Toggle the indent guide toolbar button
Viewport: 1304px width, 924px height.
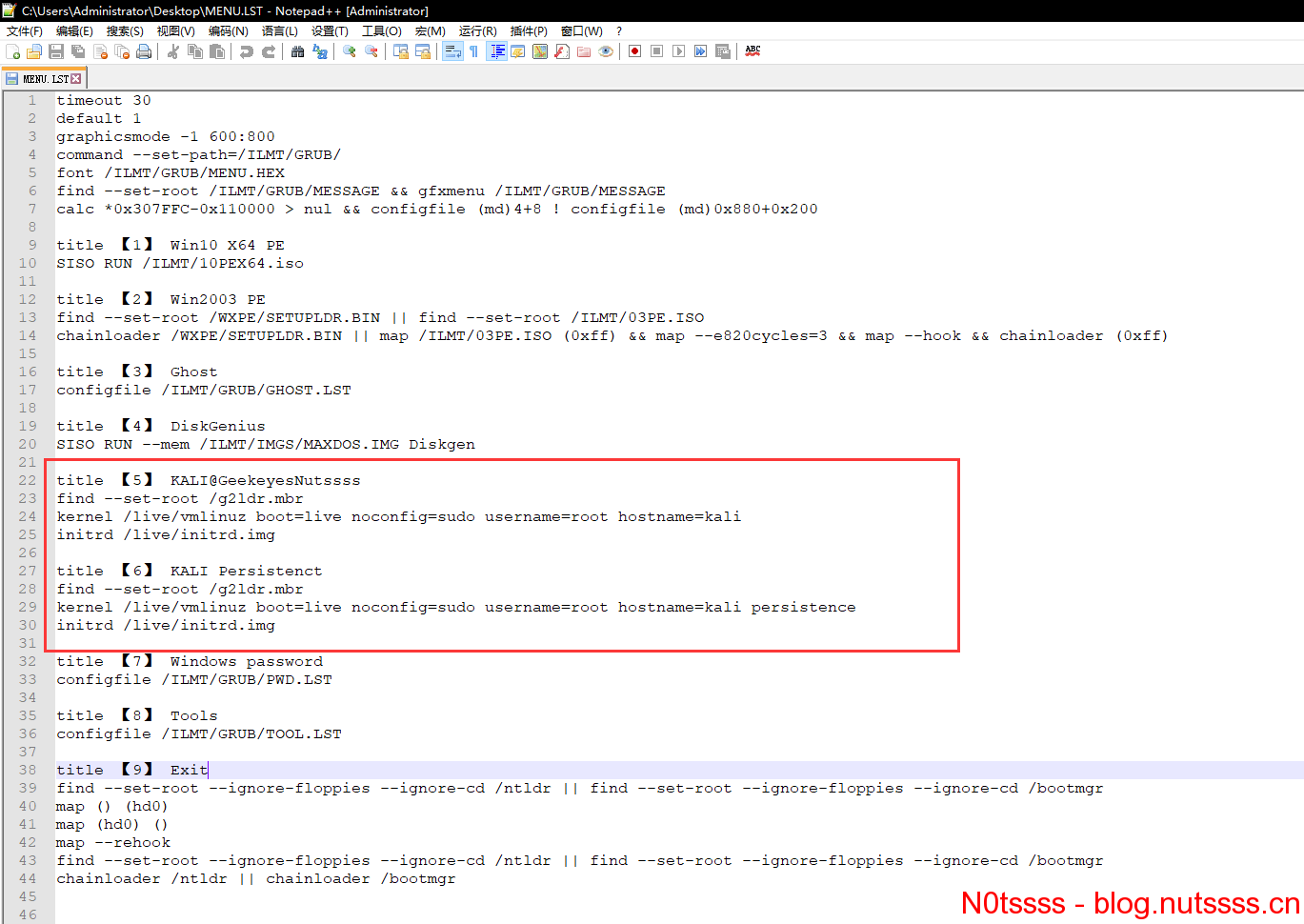[x=496, y=51]
